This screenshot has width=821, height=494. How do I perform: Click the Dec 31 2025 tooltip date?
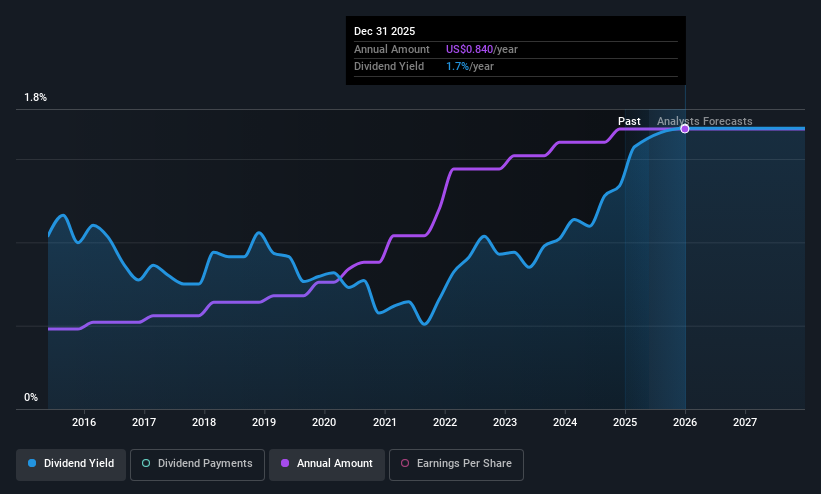[384, 31]
